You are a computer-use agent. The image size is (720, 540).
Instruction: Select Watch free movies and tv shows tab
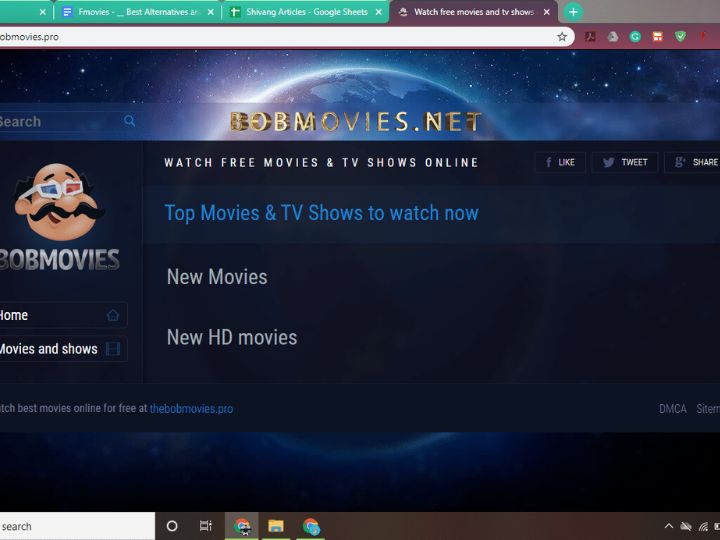[473, 12]
